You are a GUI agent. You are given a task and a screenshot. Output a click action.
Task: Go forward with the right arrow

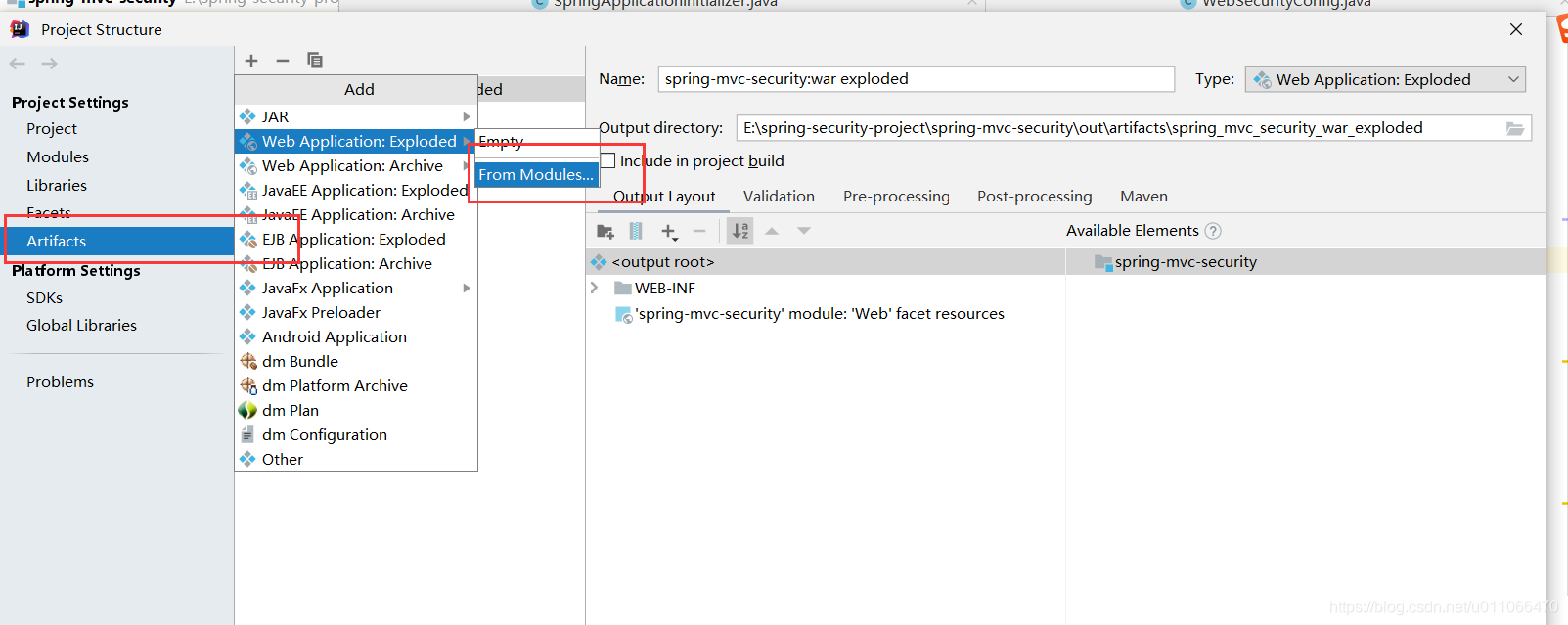[x=49, y=64]
